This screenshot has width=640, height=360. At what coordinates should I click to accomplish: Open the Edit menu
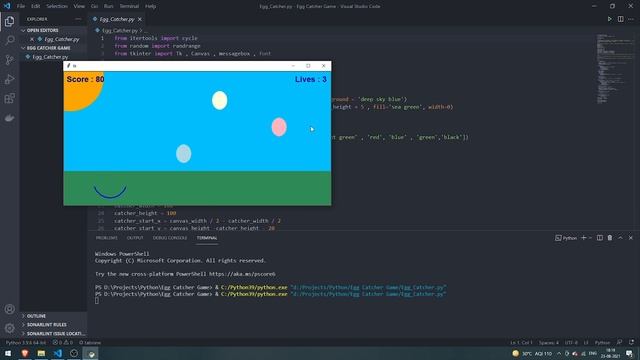tap(36, 6)
